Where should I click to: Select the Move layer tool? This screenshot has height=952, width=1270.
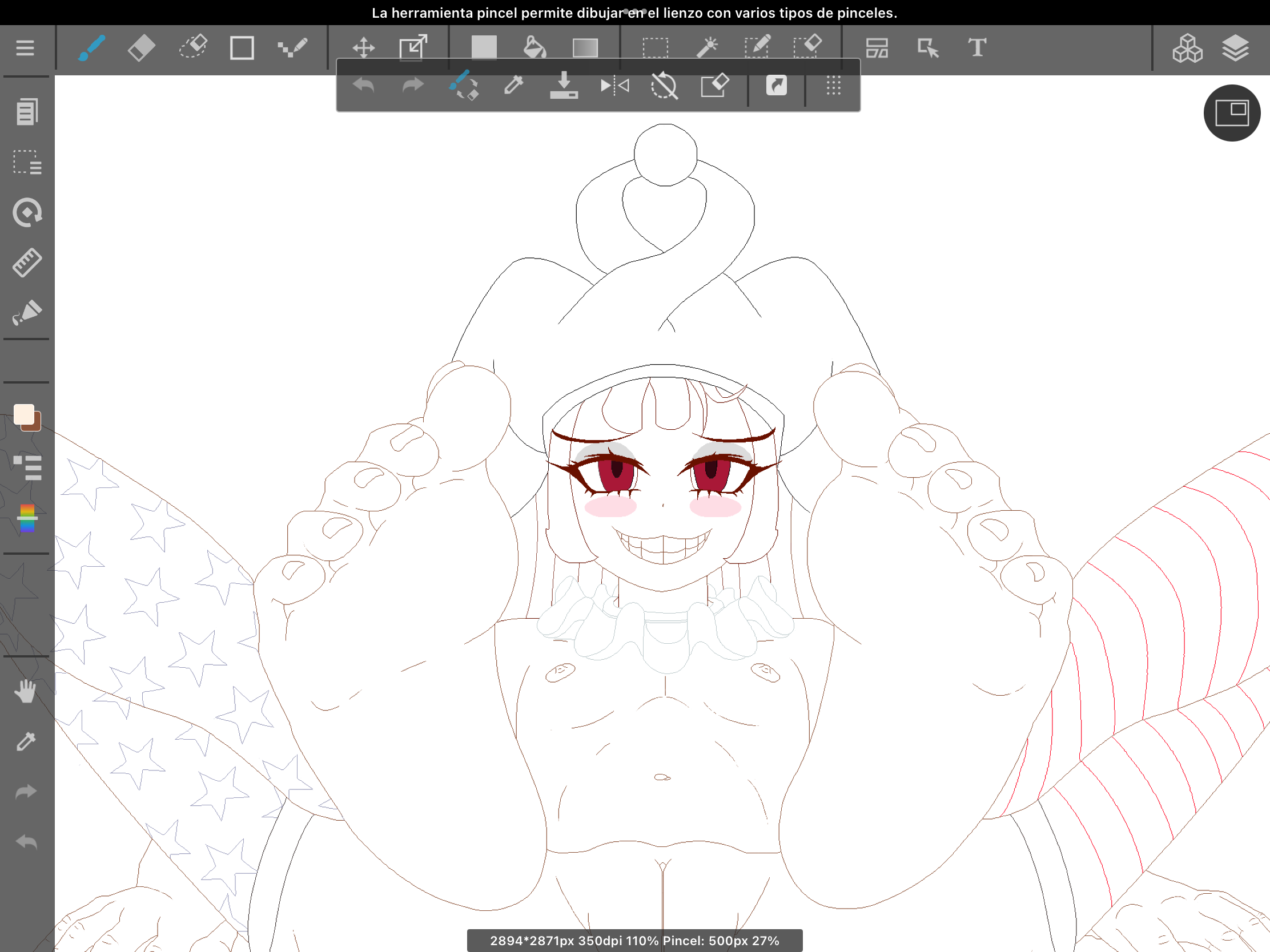[x=363, y=47]
